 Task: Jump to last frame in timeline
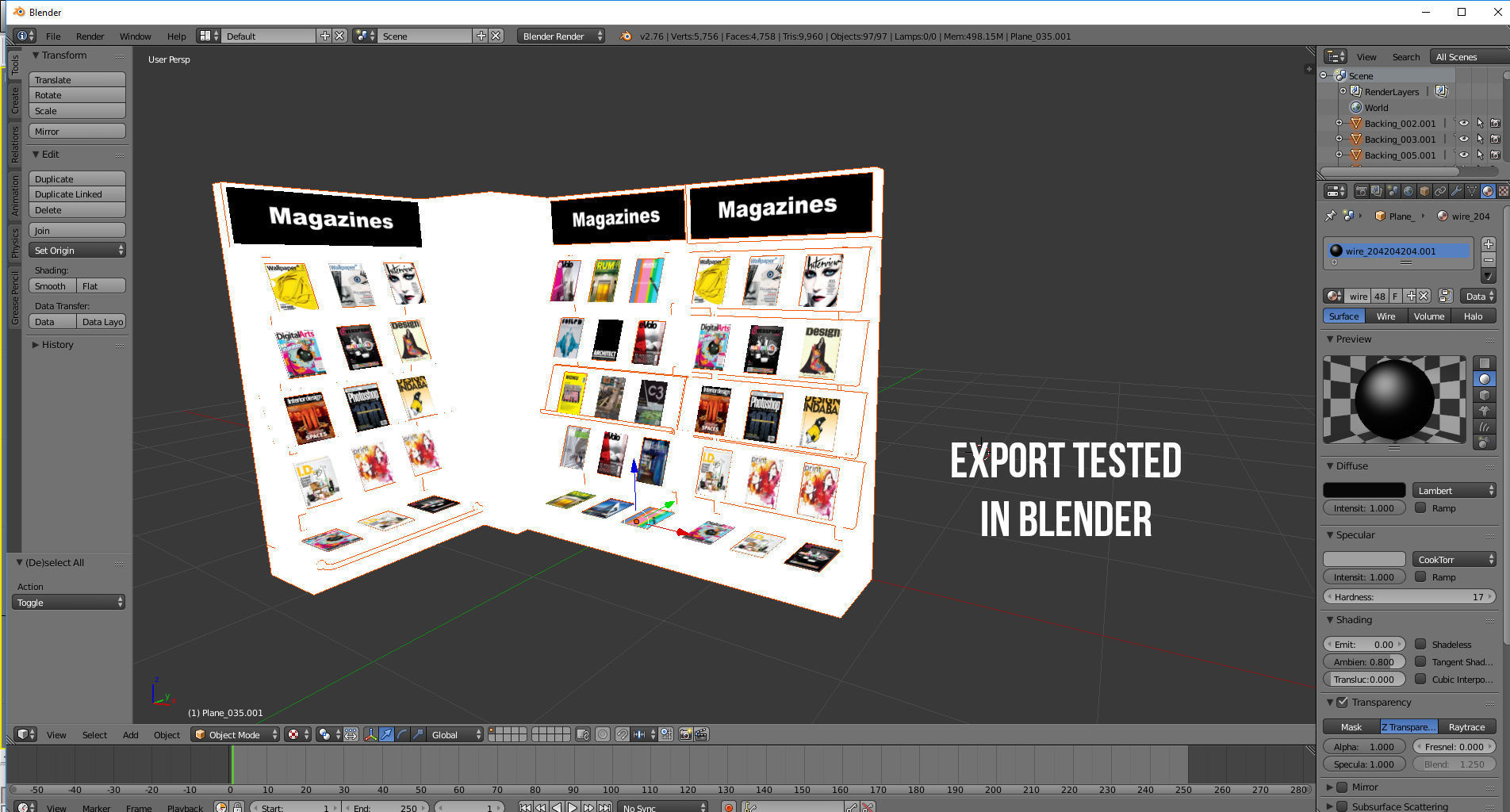[604, 807]
